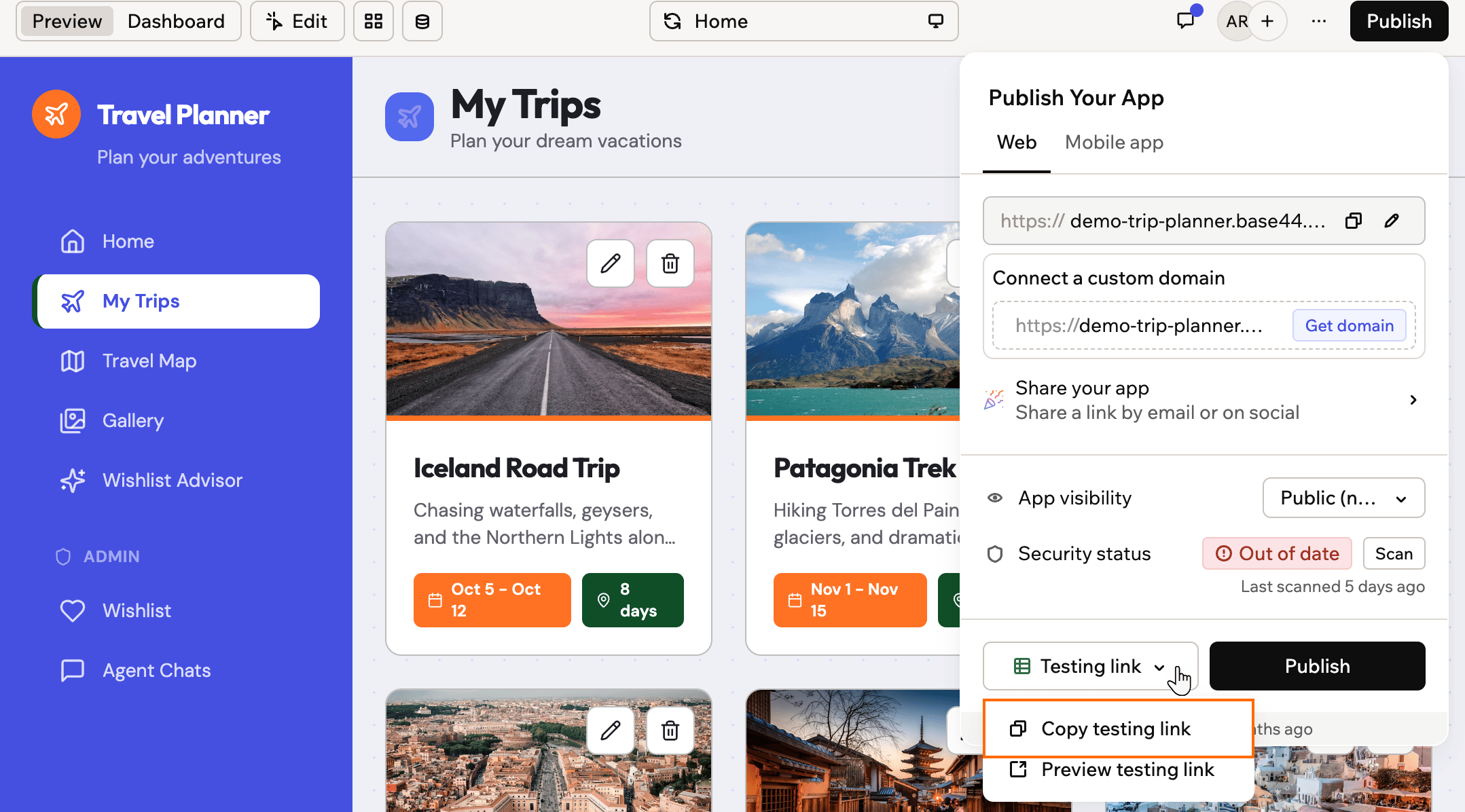The image size is (1465, 812).
Task: Open the three-dot more options menu
Action: 1319,21
